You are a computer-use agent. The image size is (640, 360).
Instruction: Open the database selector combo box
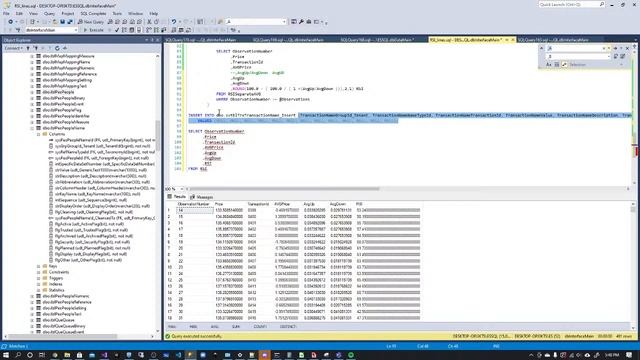click(51, 30)
